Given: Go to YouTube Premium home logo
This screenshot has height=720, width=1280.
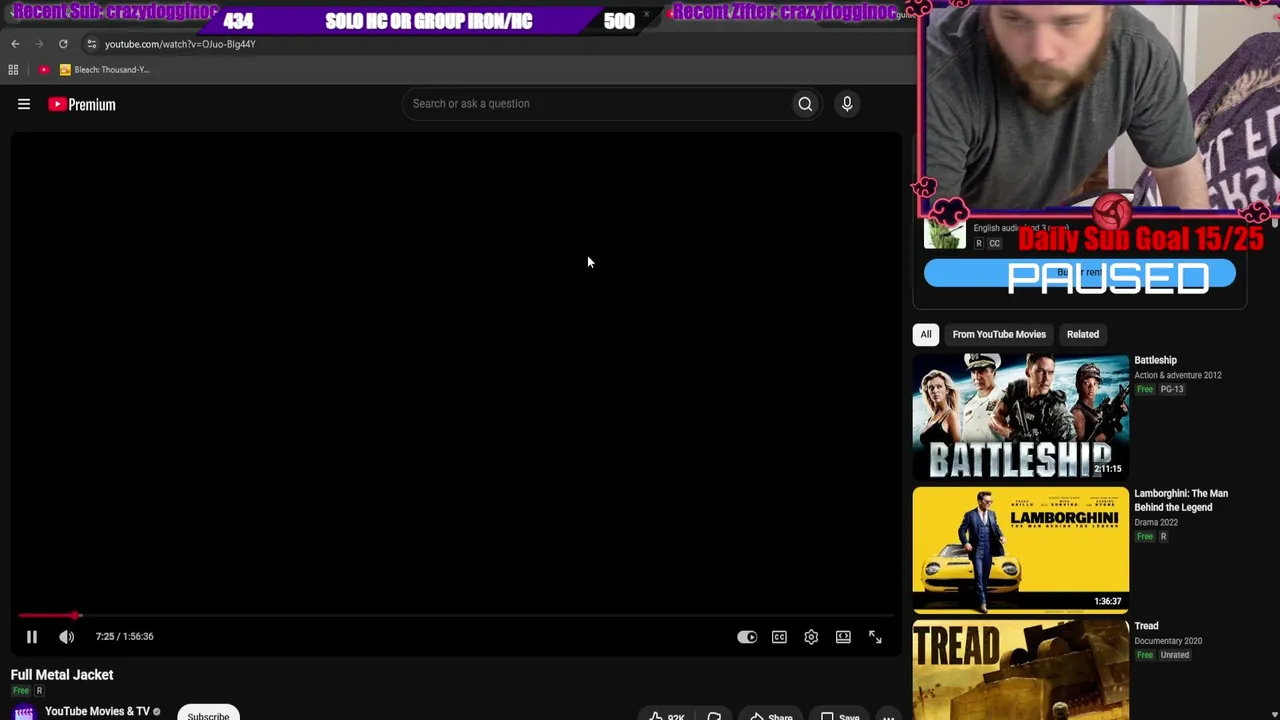Looking at the screenshot, I should (82, 104).
